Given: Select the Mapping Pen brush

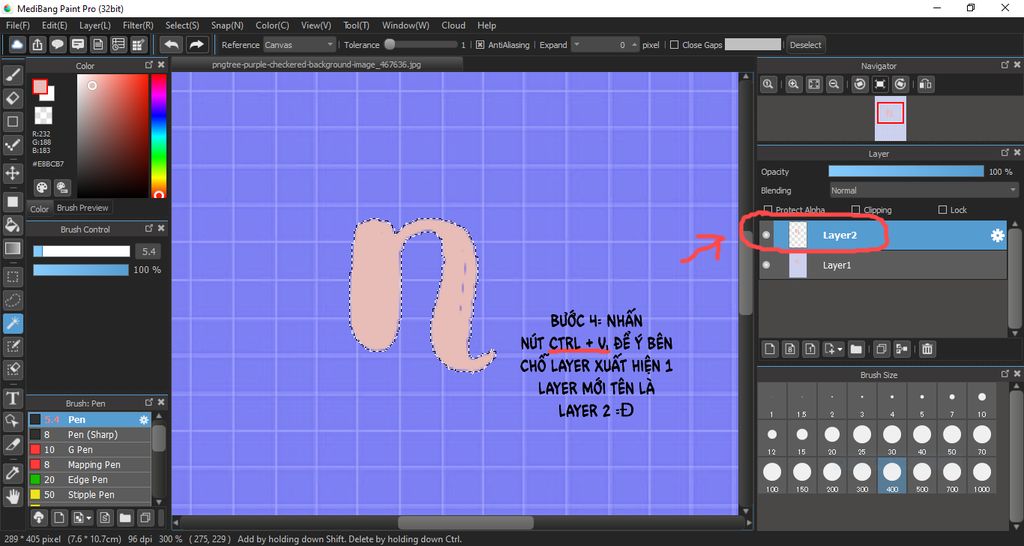Looking at the screenshot, I should pyautogui.click(x=89, y=464).
